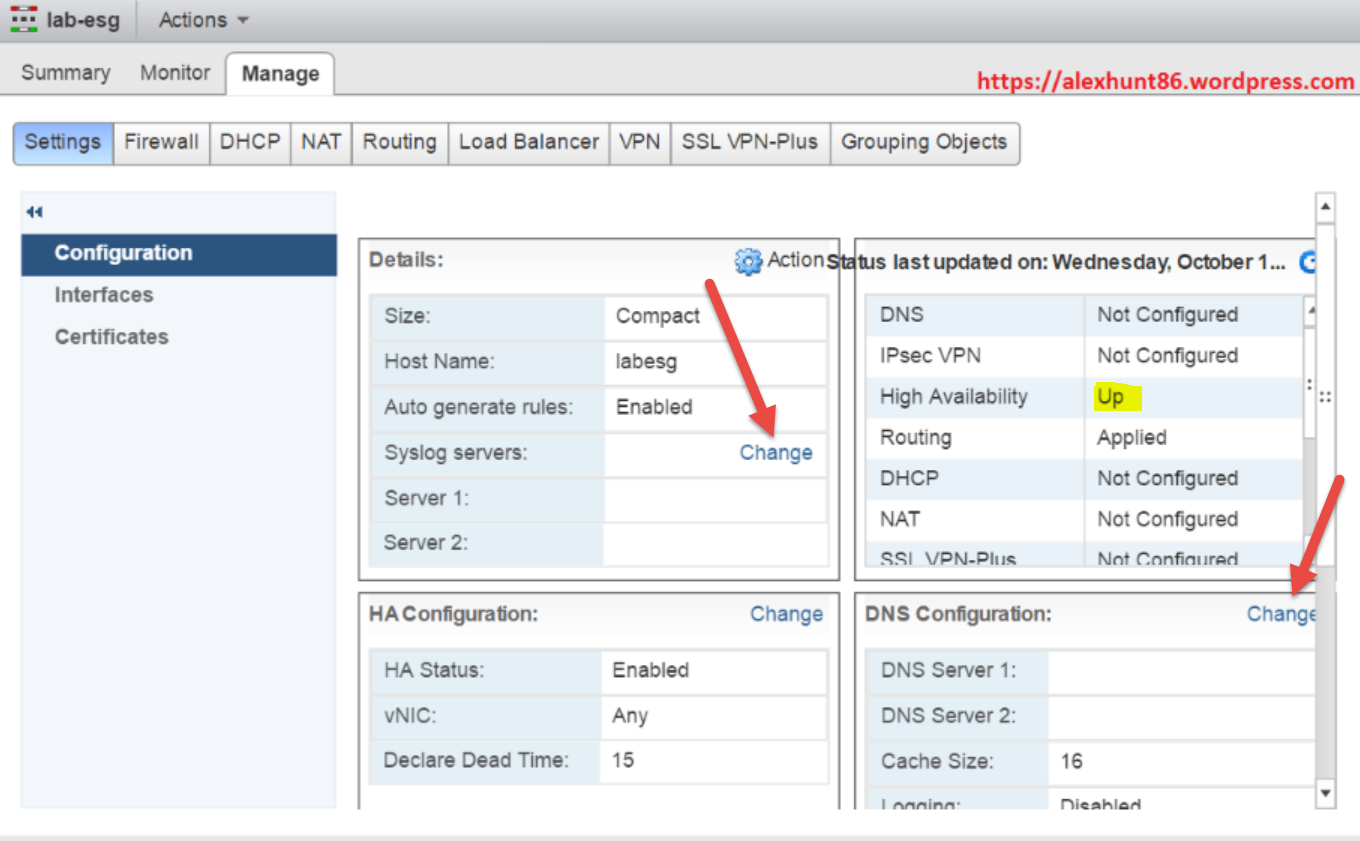Select the Routing tab

pyautogui.click(x=399, y=142)
